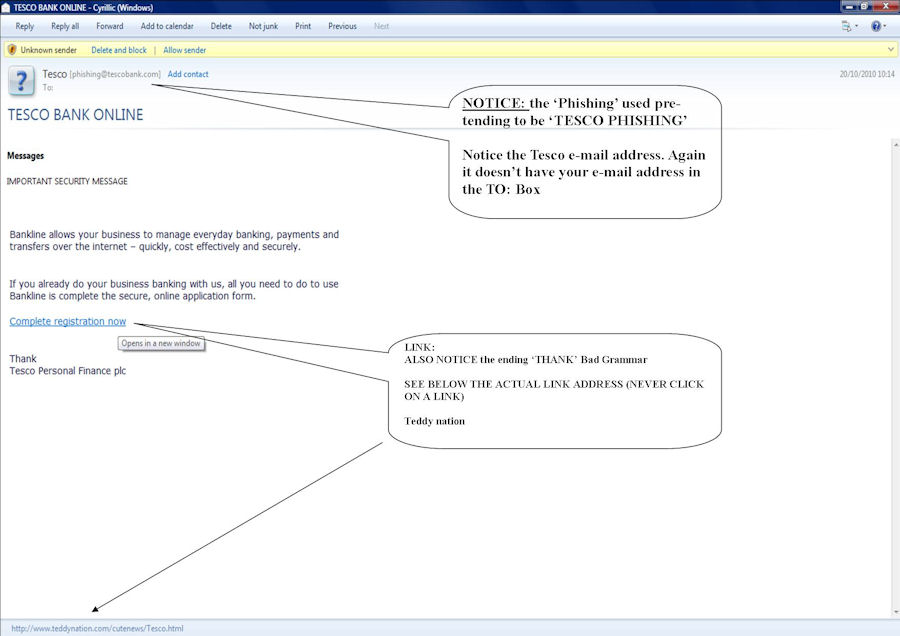
Task: Click the scrollbar down arrow
Action: coord(895,611)
